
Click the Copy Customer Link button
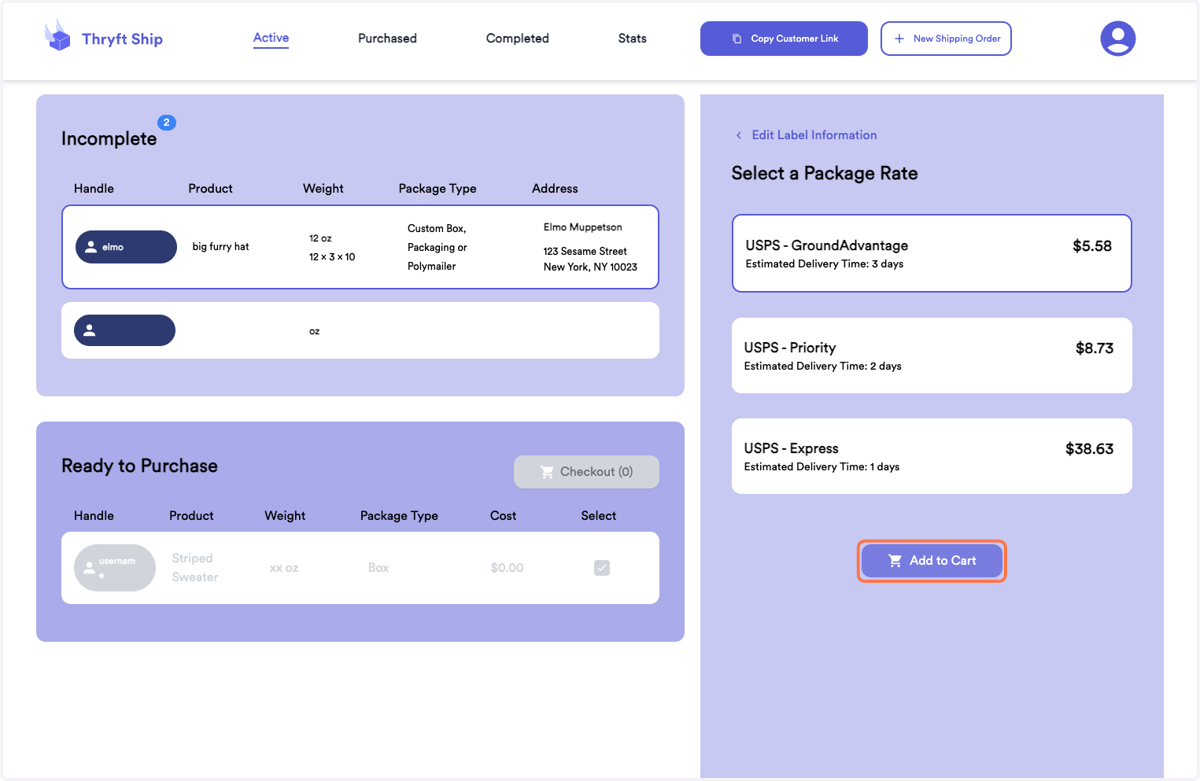pos(784,39)
